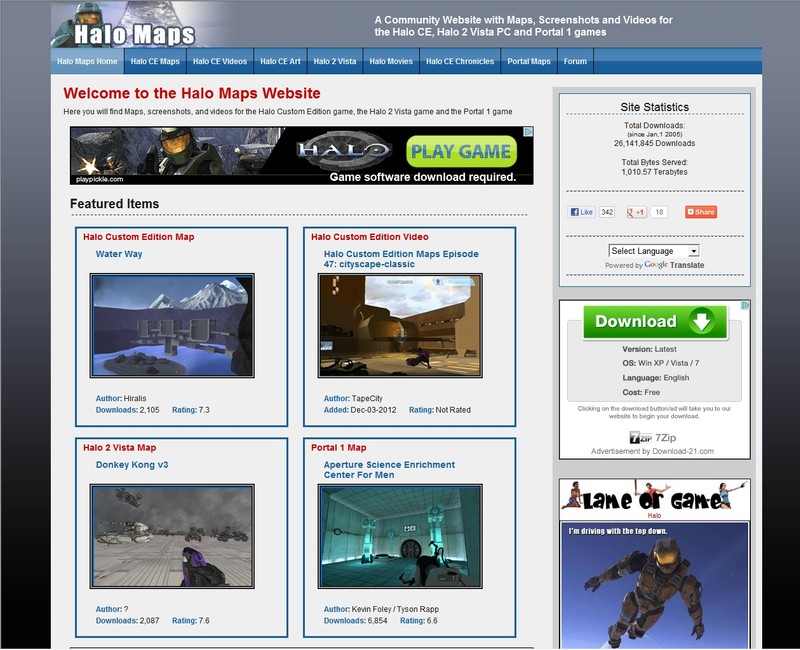Click the Portal 1 Map heading
This screenshot has width=800, height=650.
[339, 447]
